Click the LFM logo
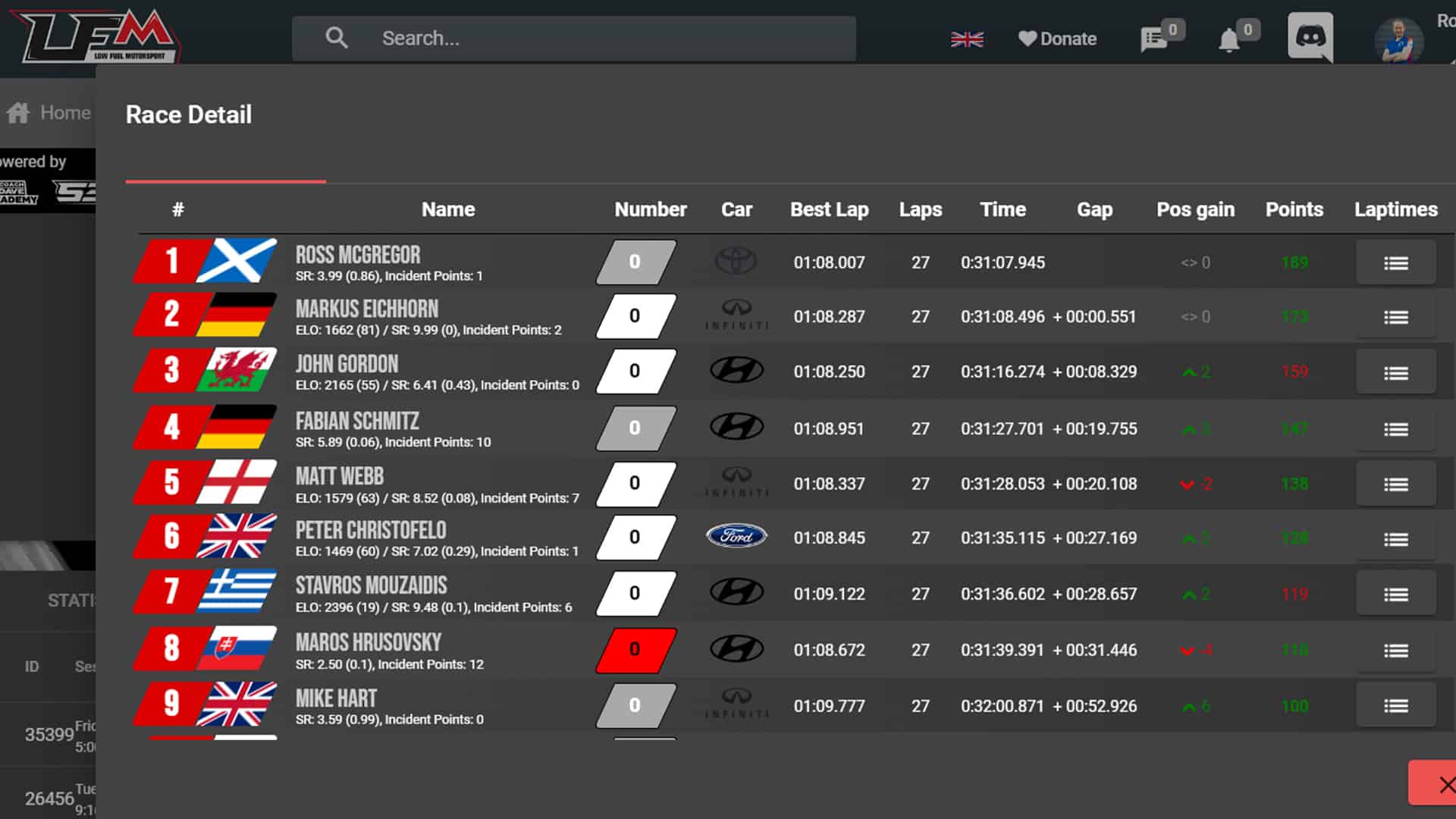 coord(97,36)
